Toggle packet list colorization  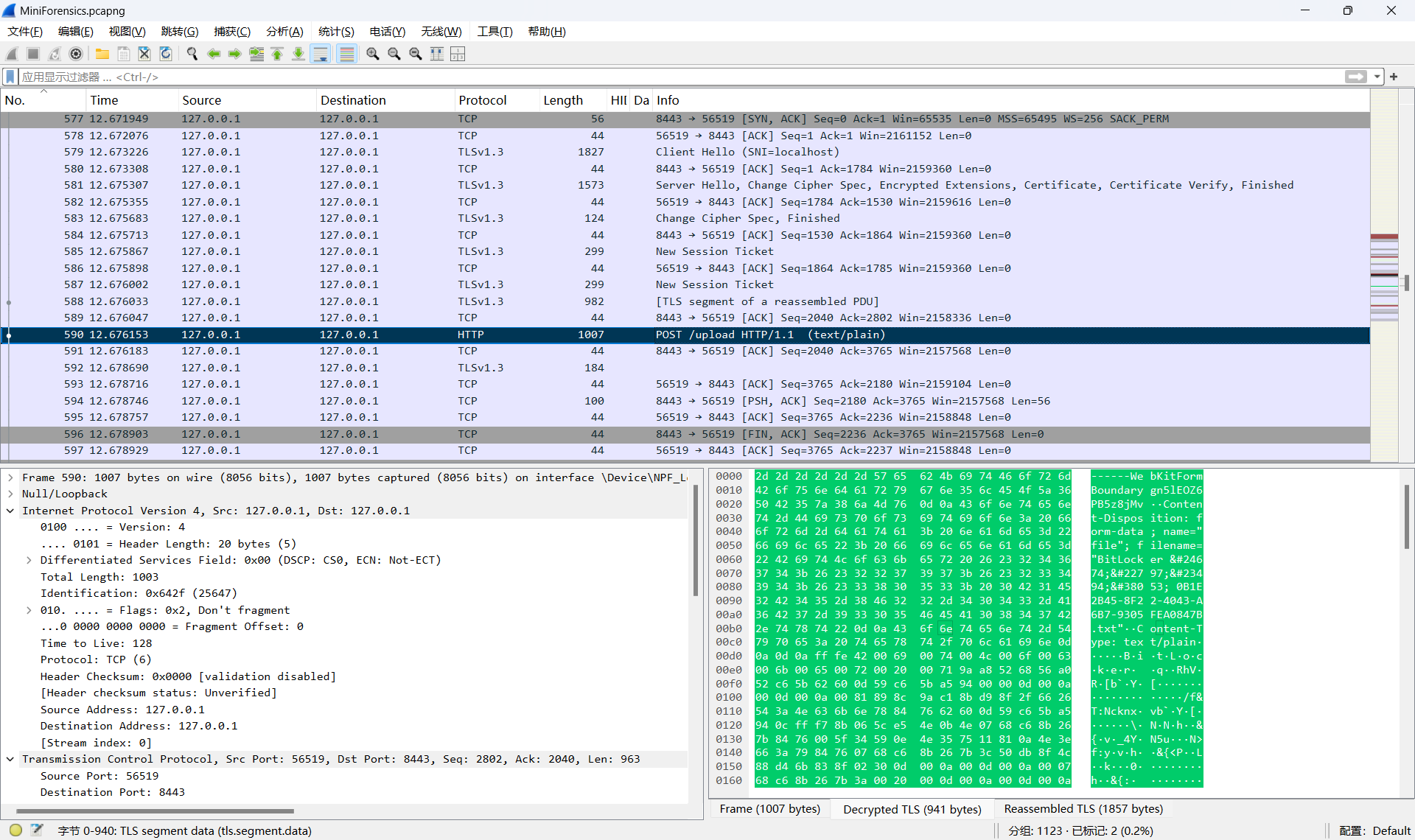(346, 54)
